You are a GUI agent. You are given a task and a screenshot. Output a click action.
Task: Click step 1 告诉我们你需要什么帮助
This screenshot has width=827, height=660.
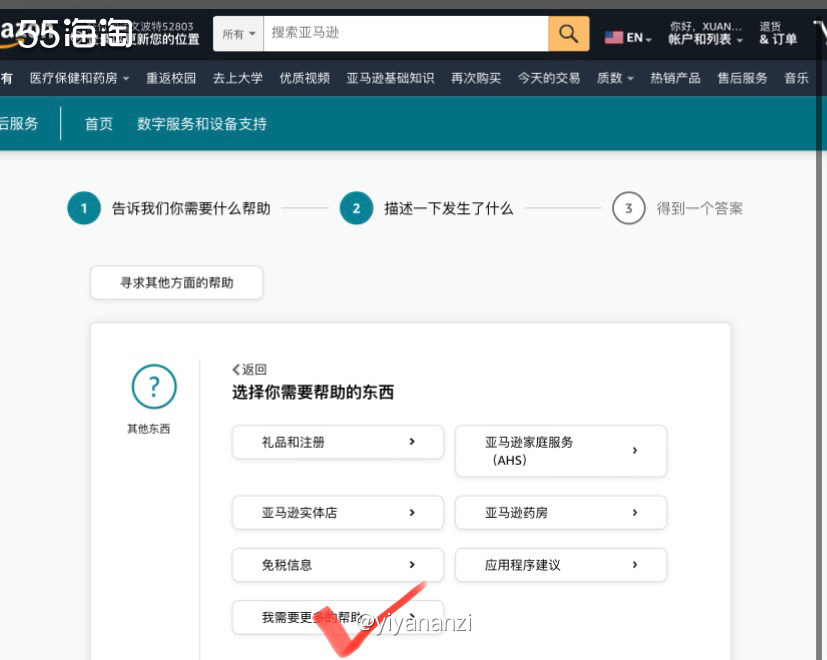click(x=169, y=208)
